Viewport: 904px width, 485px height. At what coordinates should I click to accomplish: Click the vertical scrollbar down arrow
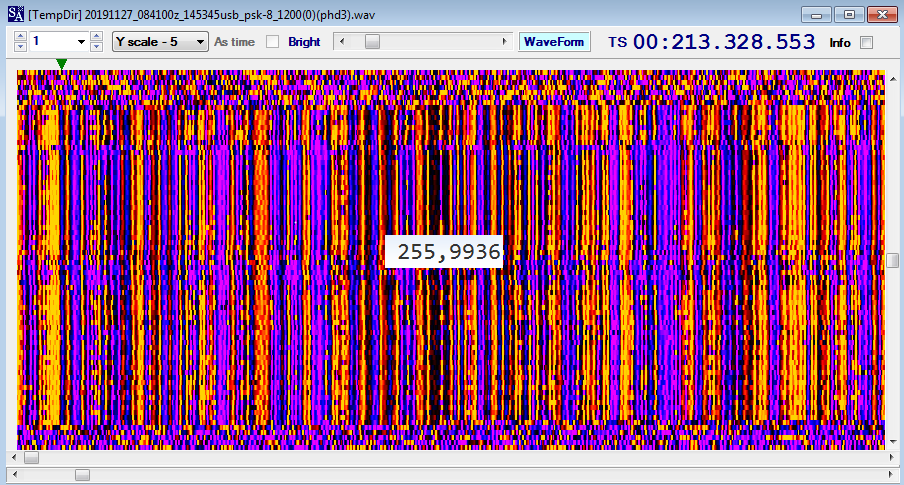tap(892, 442)
